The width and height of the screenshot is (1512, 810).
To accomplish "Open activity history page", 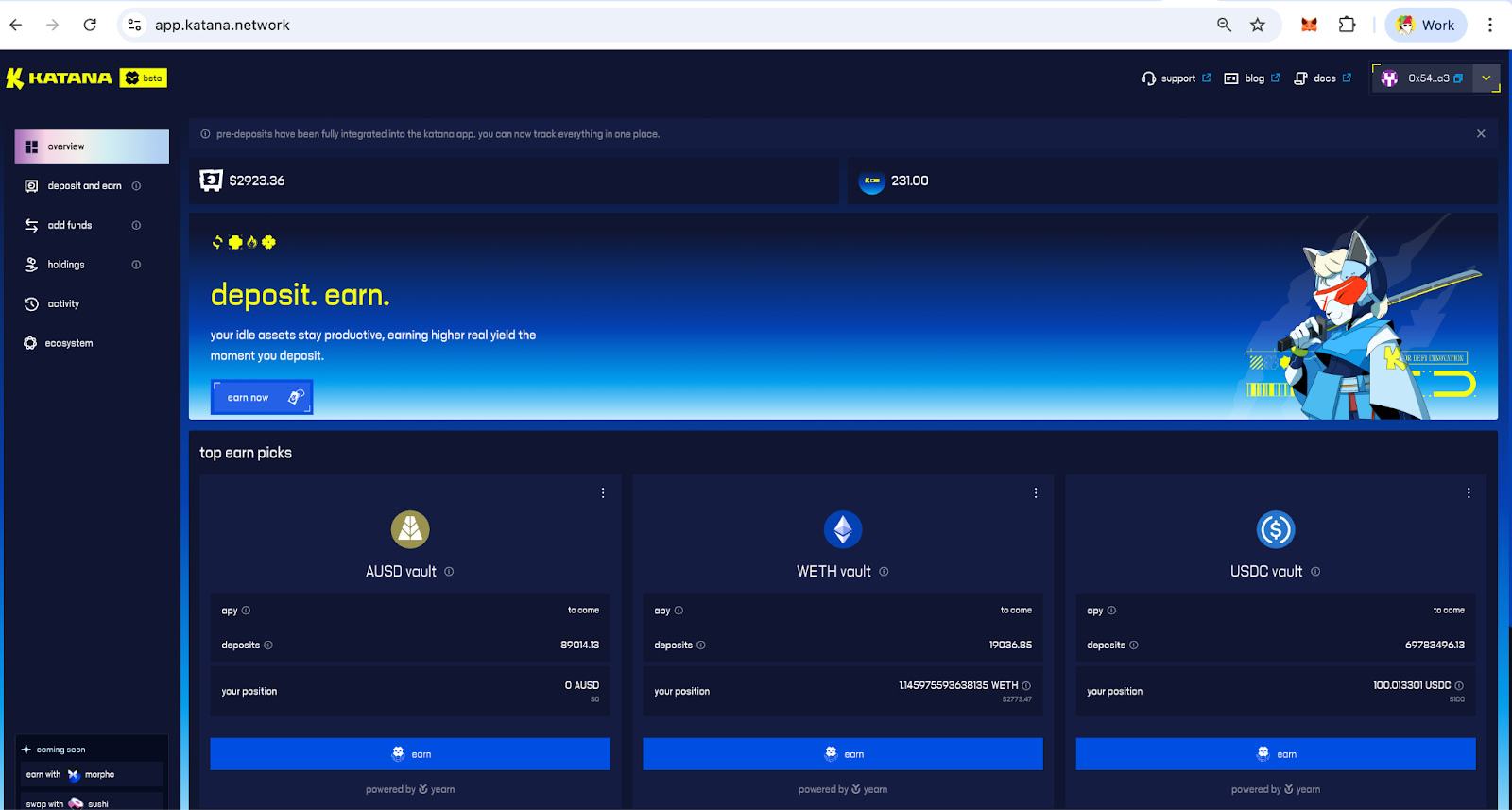I will tap(63, 303).
